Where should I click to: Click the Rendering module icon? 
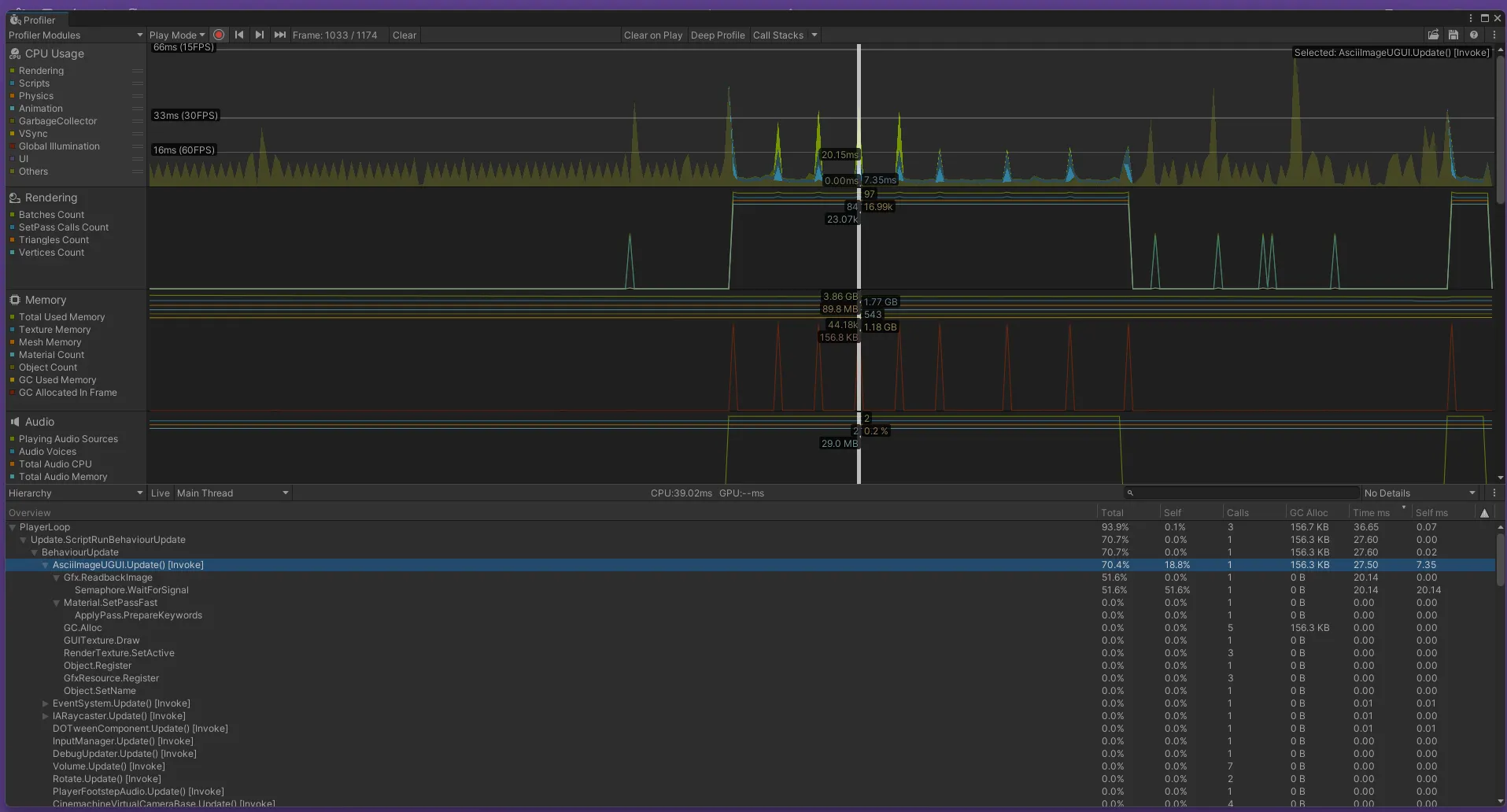[15, 197]
